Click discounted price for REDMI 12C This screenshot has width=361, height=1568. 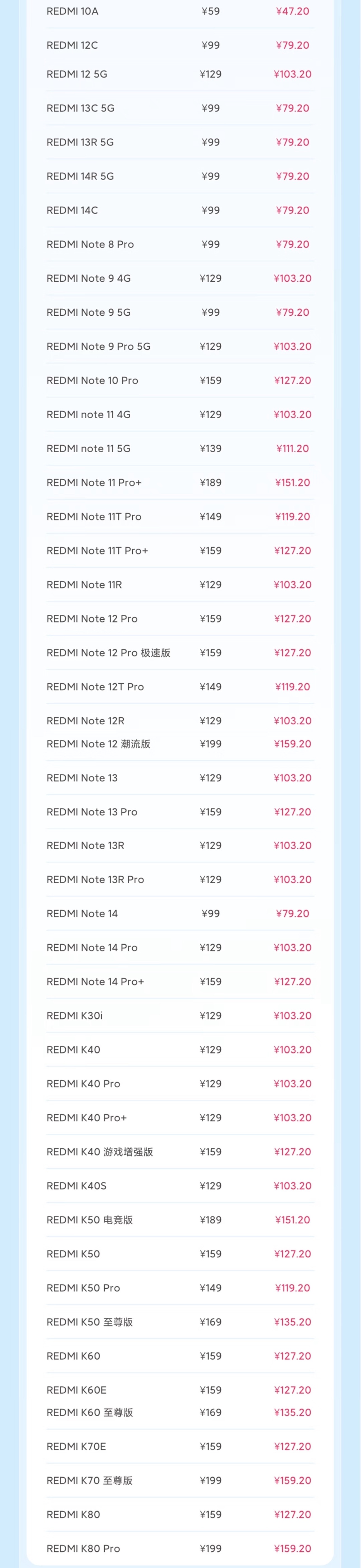click(292, 45)
